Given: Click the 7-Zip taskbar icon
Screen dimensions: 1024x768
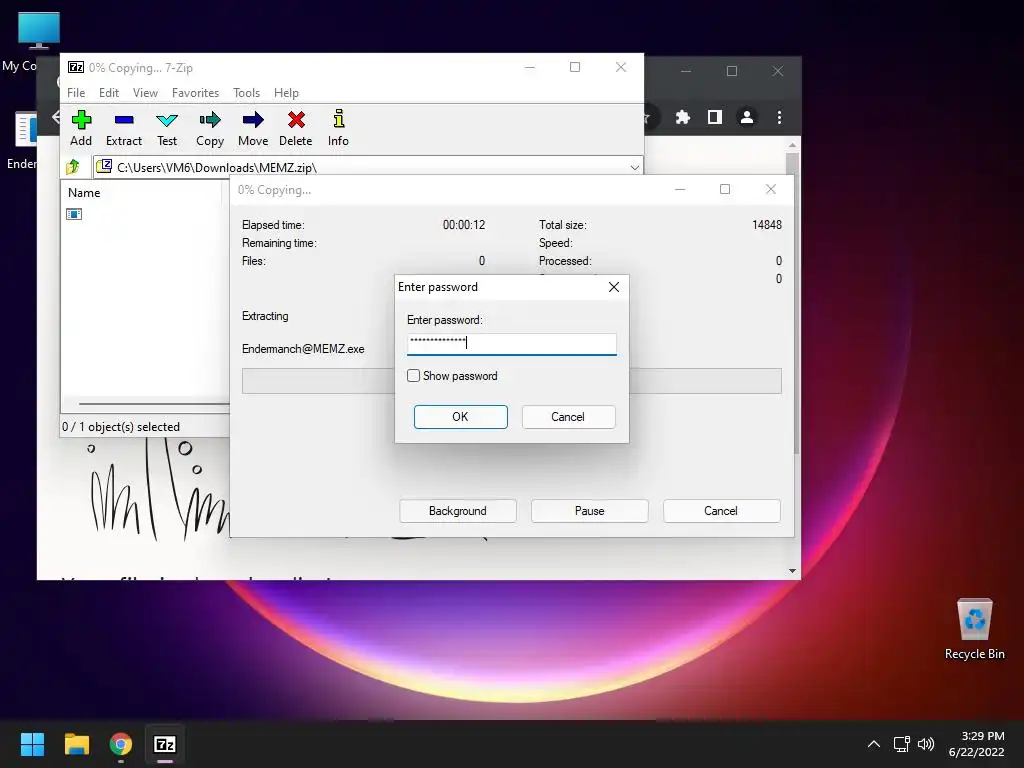Looking at the screenshot, I should click(165, 744).
